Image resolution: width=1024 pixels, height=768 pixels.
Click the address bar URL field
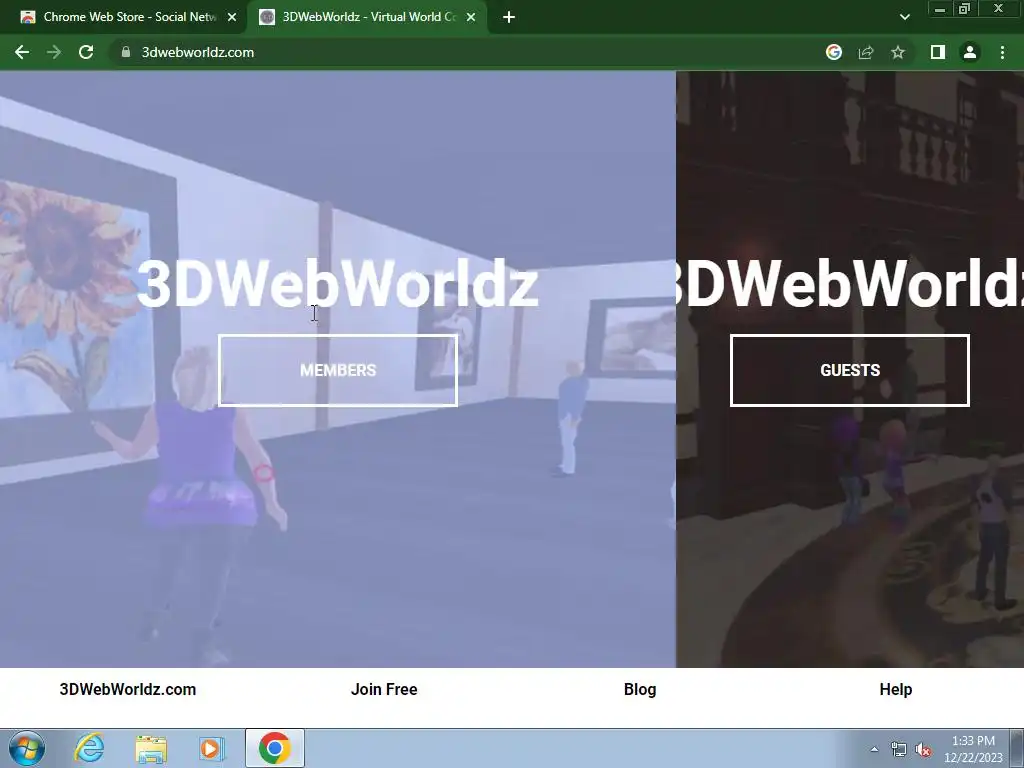470,52
